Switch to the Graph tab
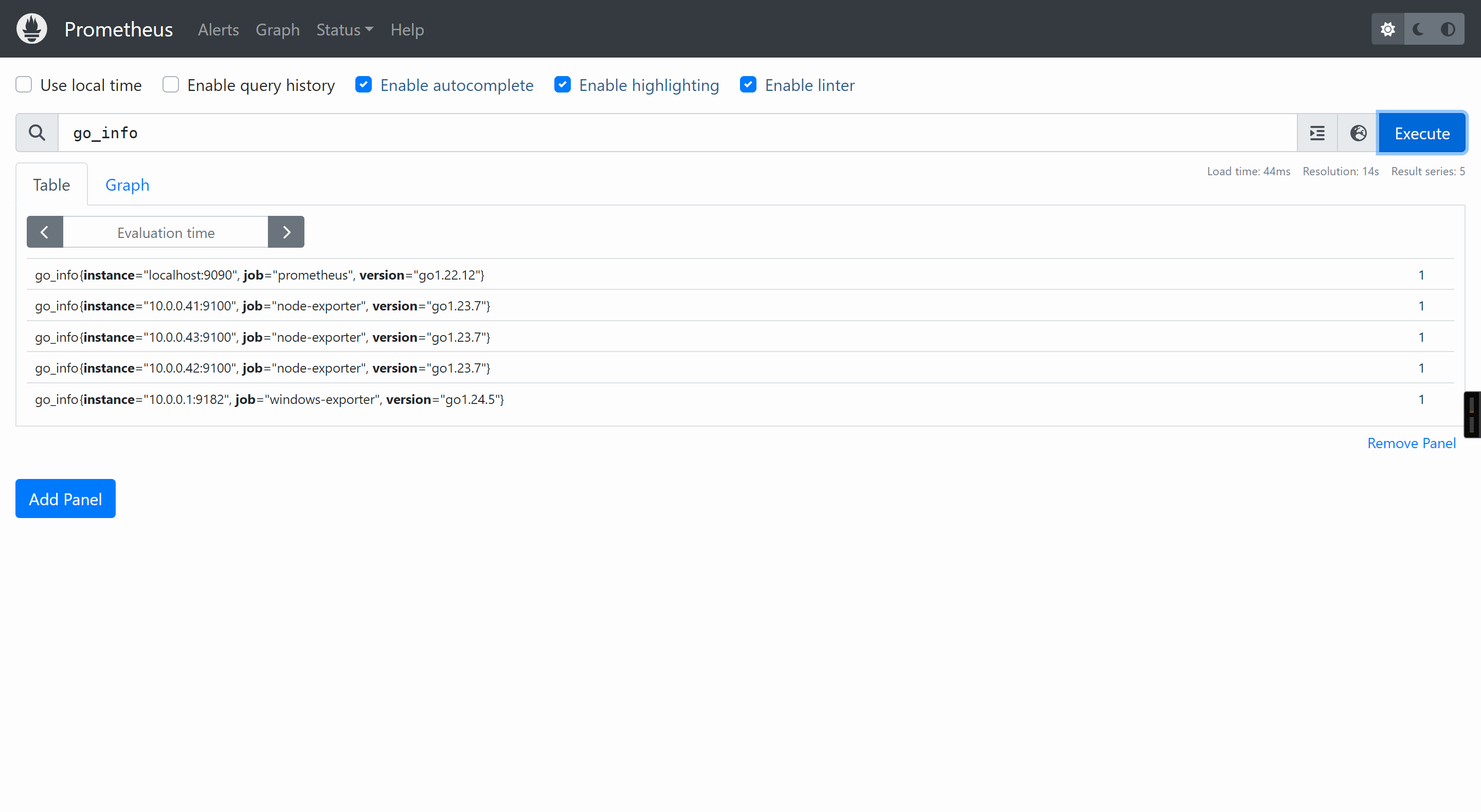The width and height of the screenshot is (1481, 812). [x=127, y=185]
